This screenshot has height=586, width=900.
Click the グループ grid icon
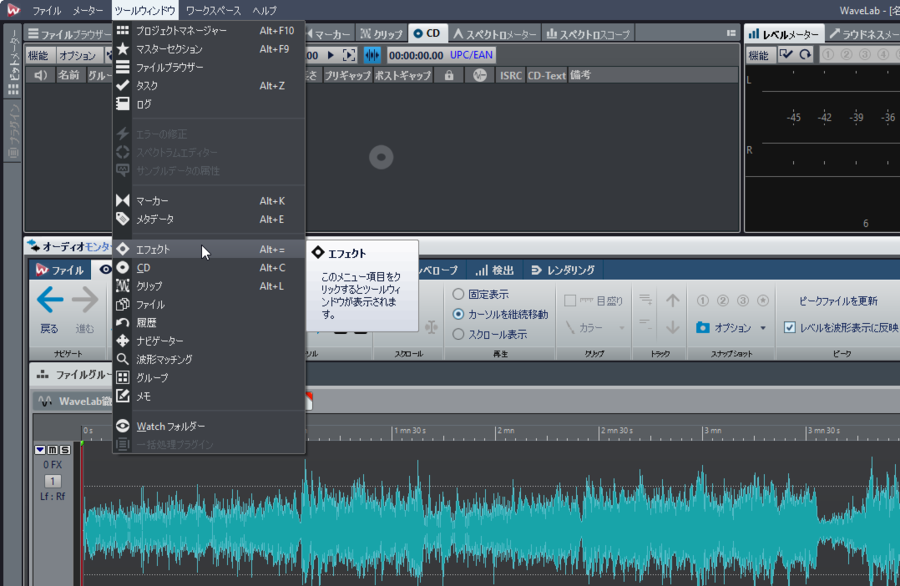tap(122, 378)
